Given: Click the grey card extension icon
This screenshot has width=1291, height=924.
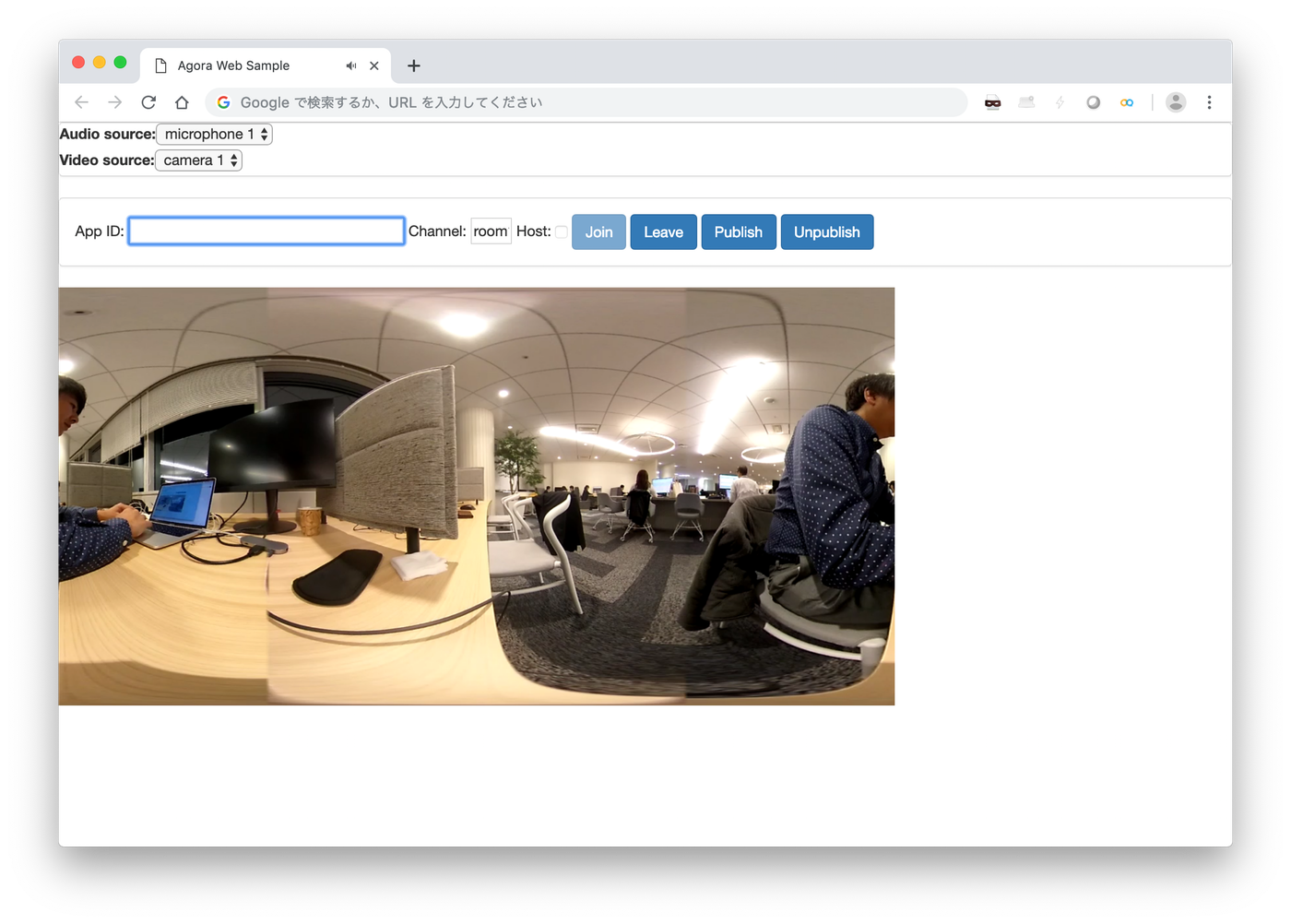Looking at the screenshot, I should [x=1026, y=102].
